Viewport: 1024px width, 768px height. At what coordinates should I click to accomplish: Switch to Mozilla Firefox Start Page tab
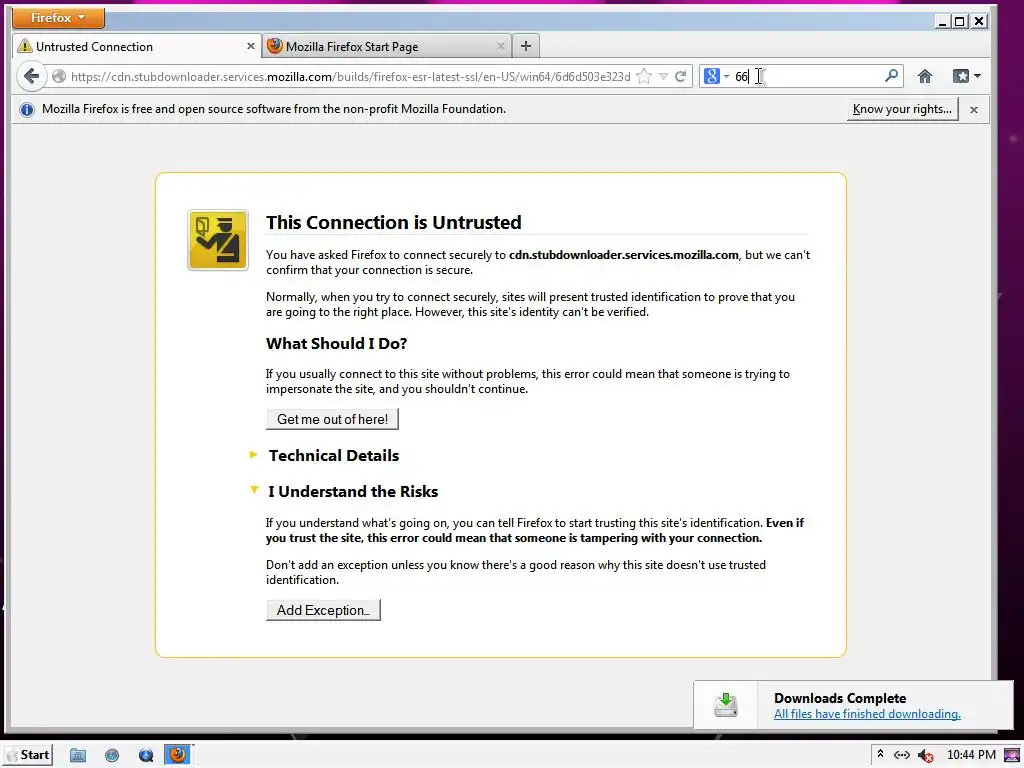pos(387,46)
